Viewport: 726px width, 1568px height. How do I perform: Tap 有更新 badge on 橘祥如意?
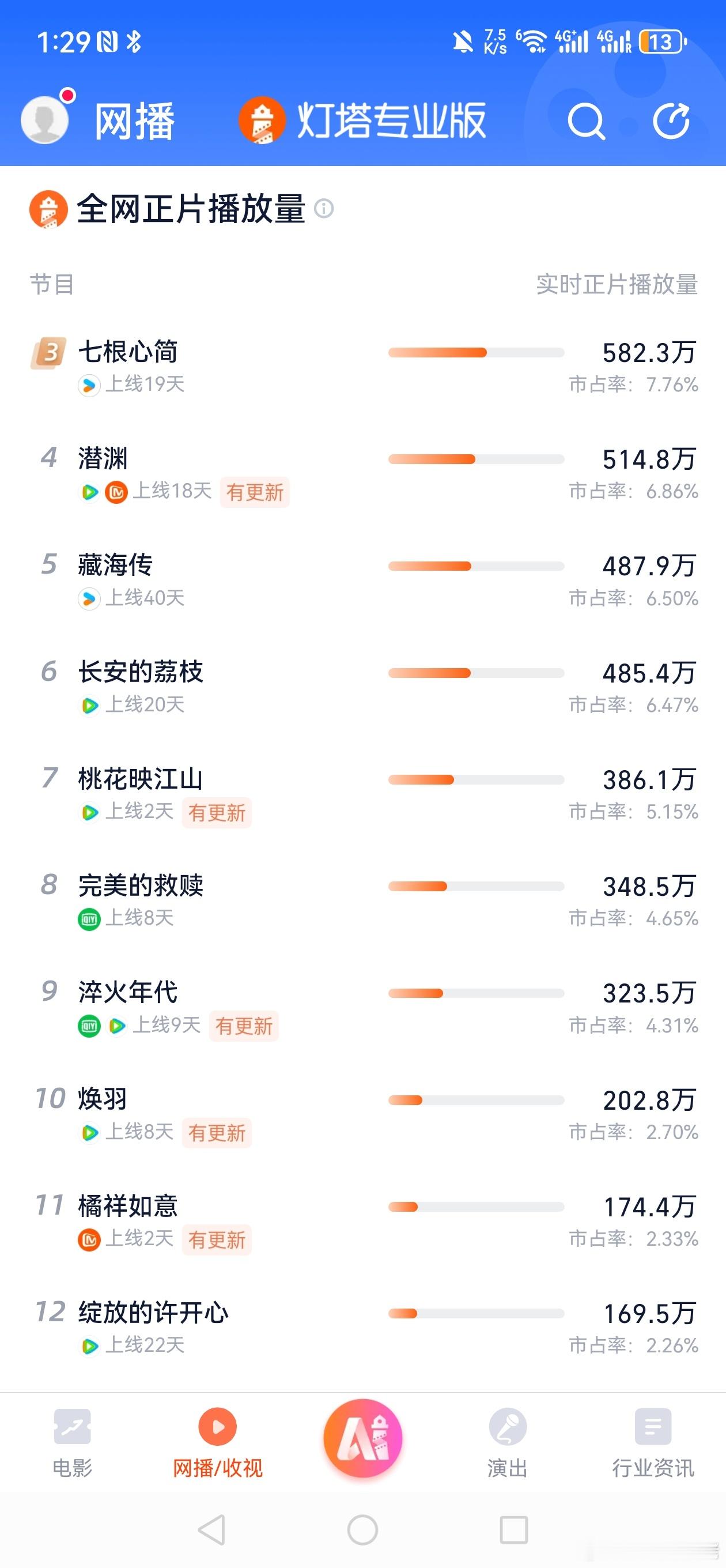point(217,1239)
